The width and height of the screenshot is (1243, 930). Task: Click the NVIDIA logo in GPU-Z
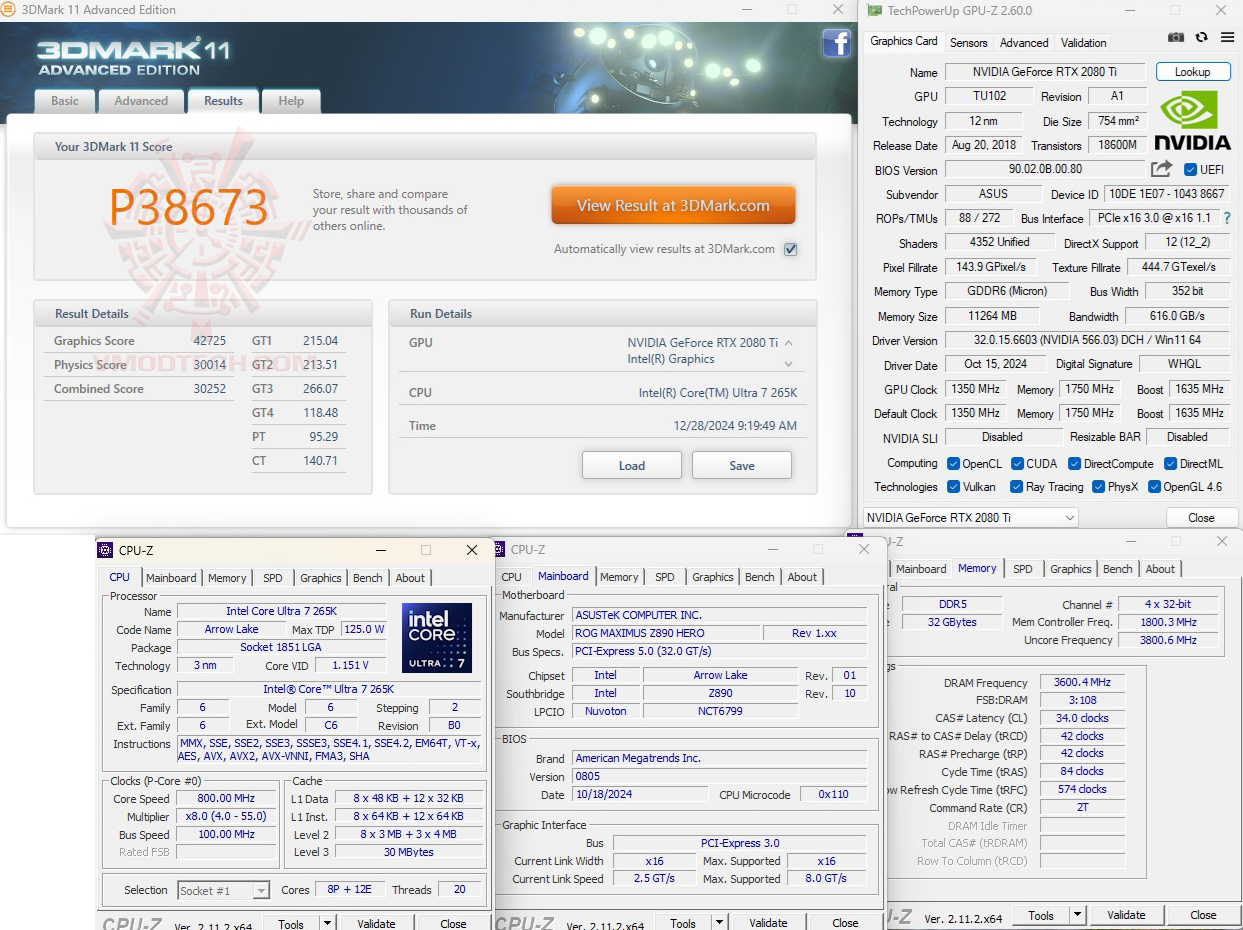pos(1193,120)
